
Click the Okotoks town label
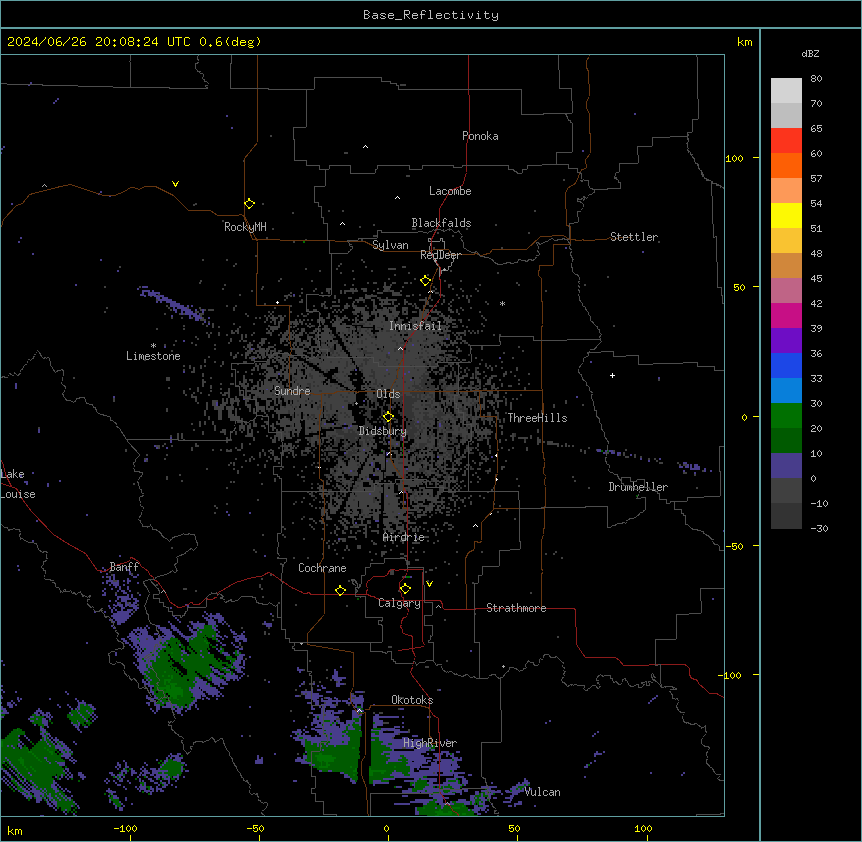coord(412,700)
